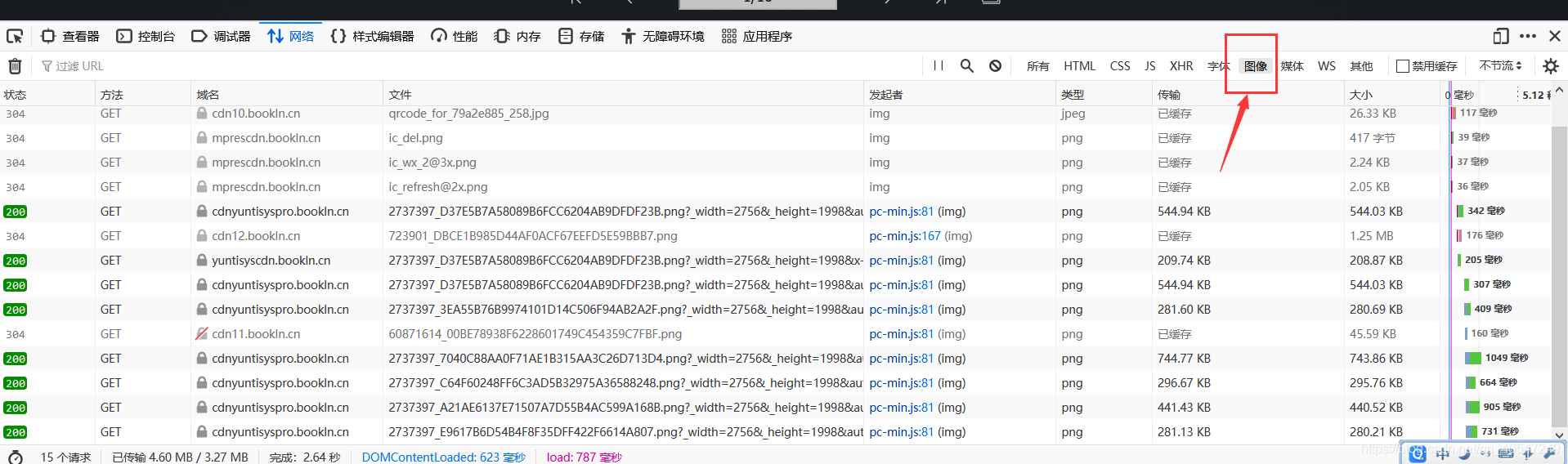Sort by the 类型 type column header

[1104, 95]
